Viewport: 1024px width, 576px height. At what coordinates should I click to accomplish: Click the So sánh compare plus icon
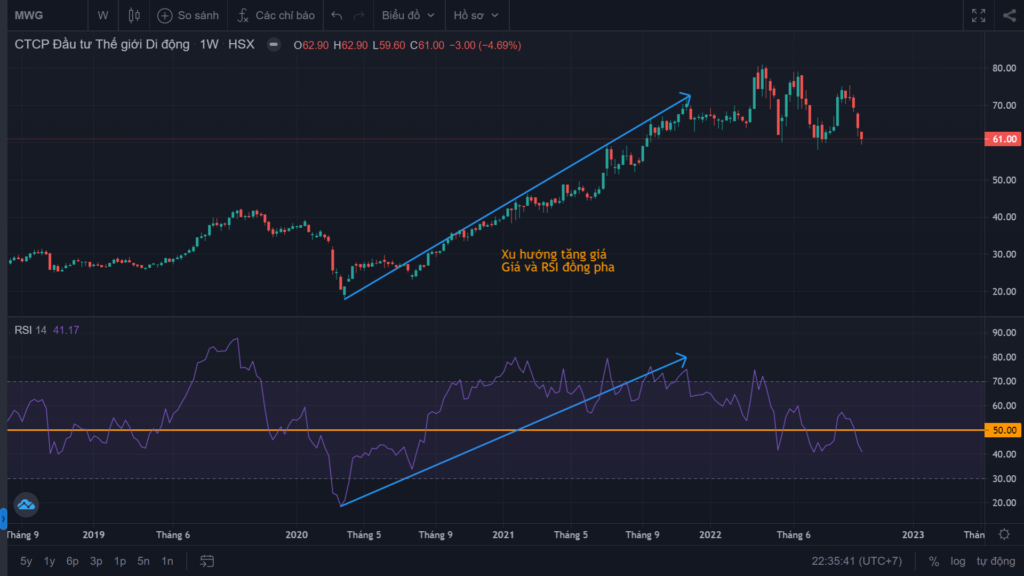[x=165, y=15]
